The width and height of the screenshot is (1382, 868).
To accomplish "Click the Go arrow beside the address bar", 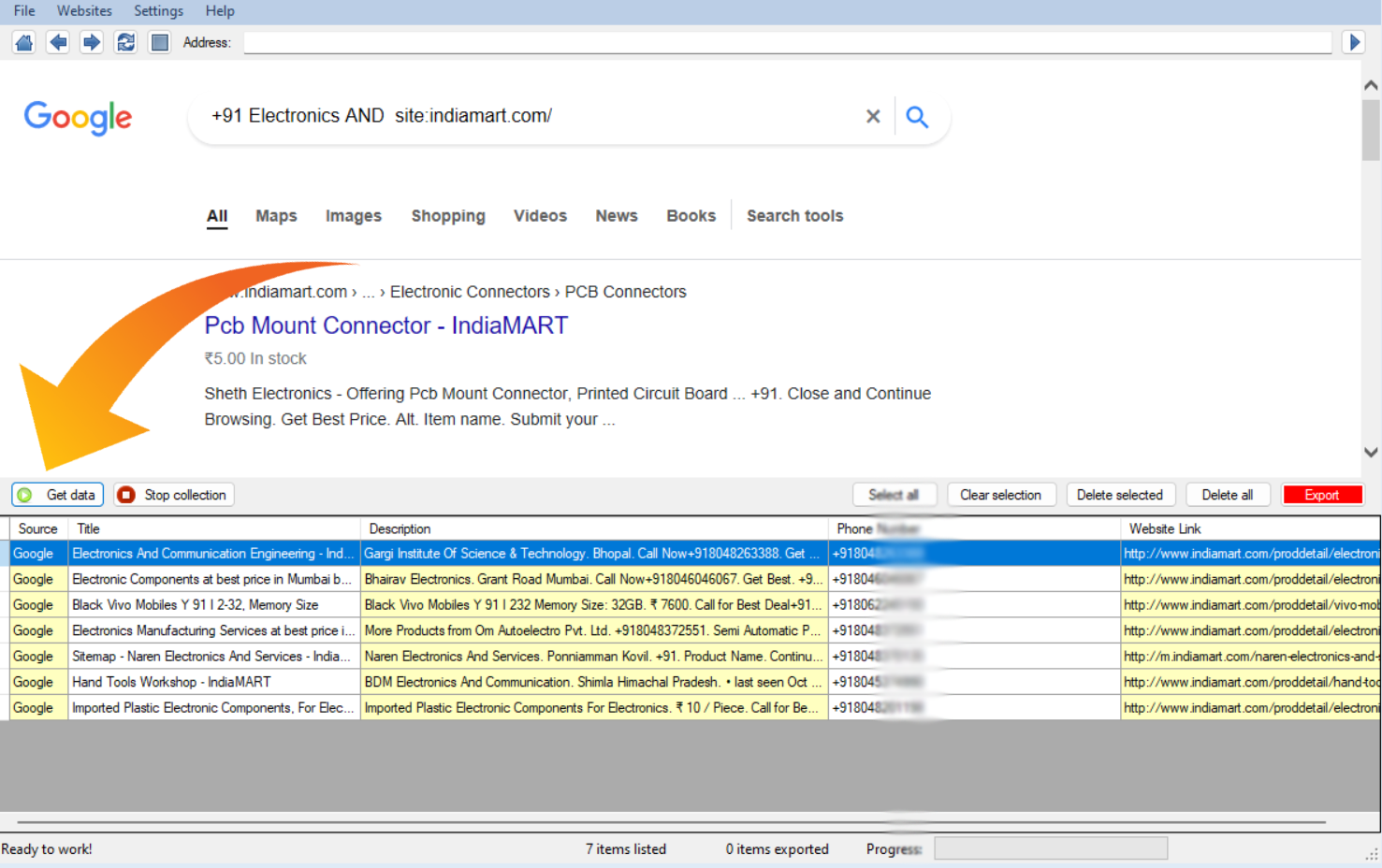I will pyautogui.click(x=1353, y=42).
